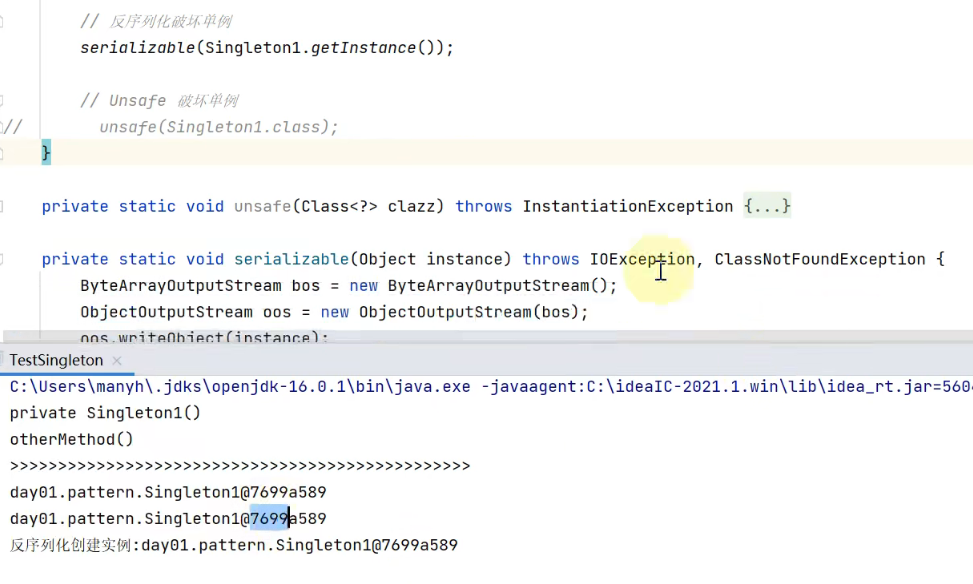973x584 pixels.
Task: Click the '// 反序列化破坏单例' comment
Action: coord(156,22)
